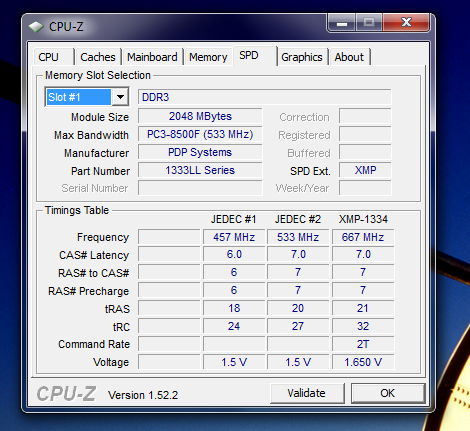470x431 pixels.
Task: Click the Max Bandwidth label
Action: 91,135
